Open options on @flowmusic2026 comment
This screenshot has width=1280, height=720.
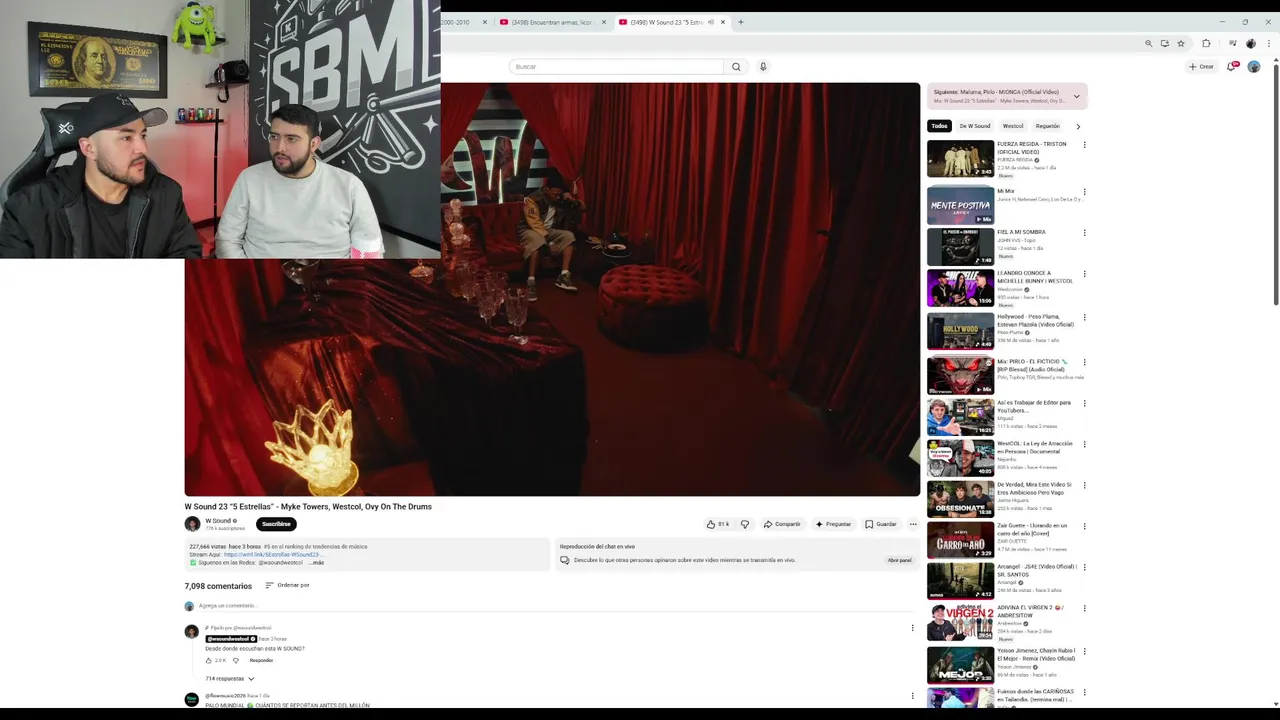pos(912,696)
